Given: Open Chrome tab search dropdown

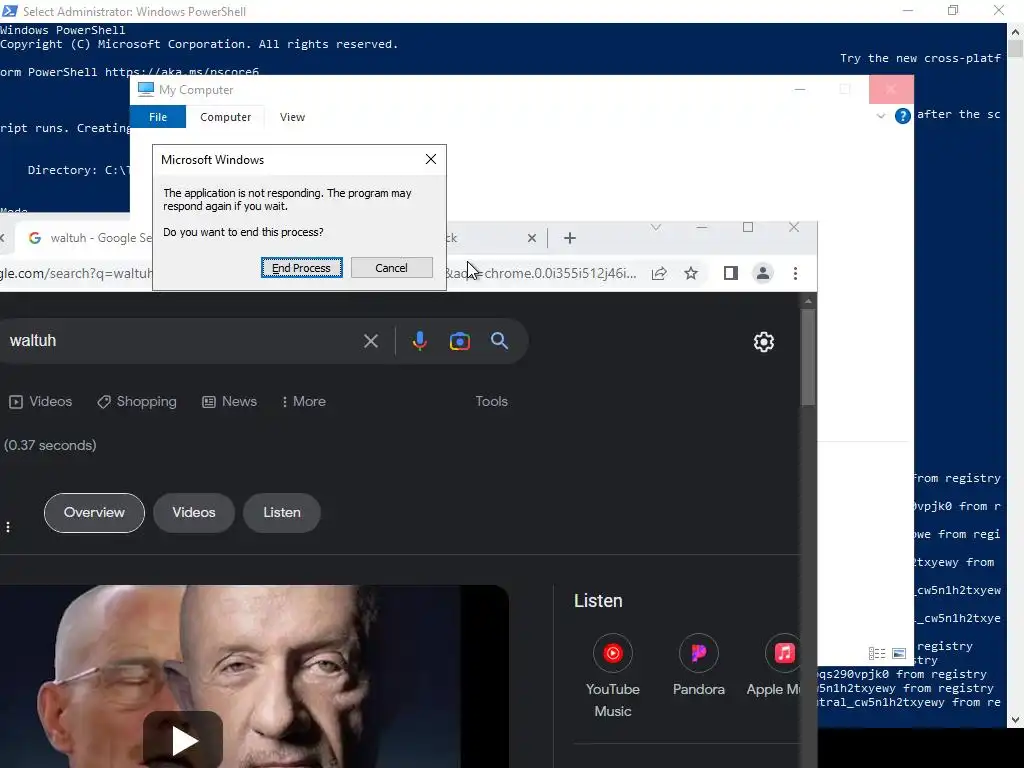Looking at the screenshot, I should click(656, 227).
